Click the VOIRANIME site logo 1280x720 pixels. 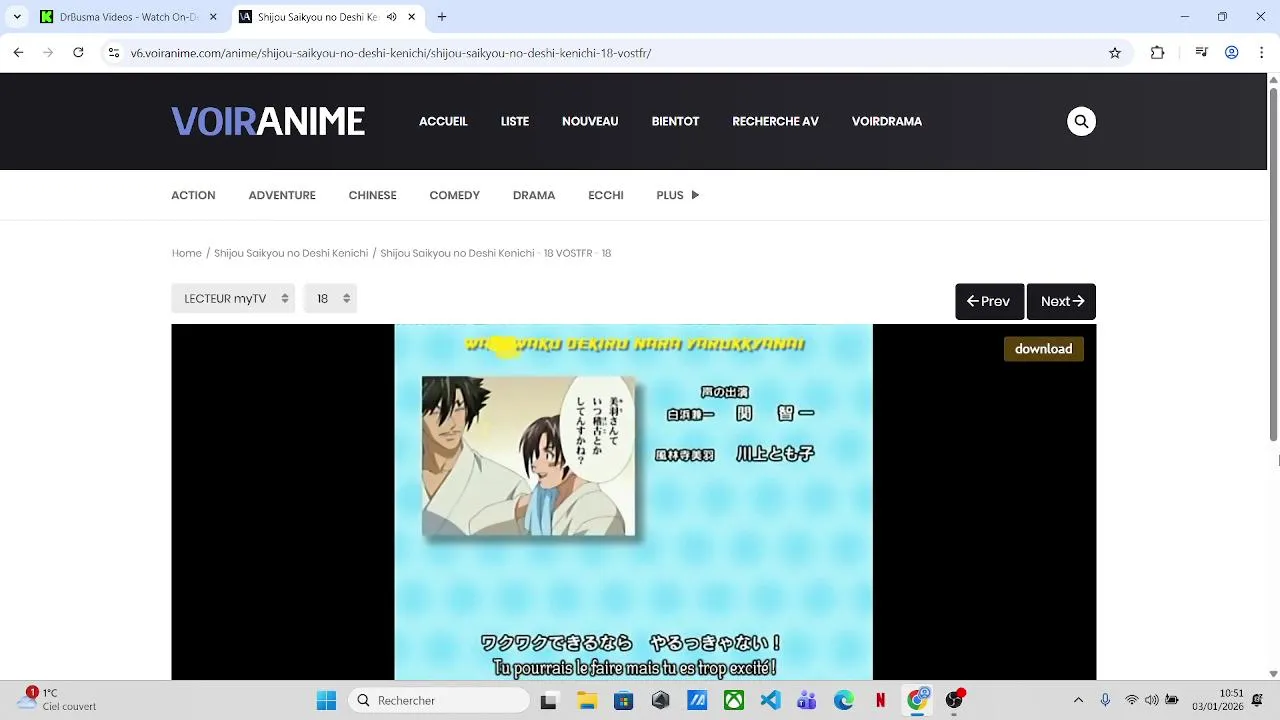click(268, 121)
